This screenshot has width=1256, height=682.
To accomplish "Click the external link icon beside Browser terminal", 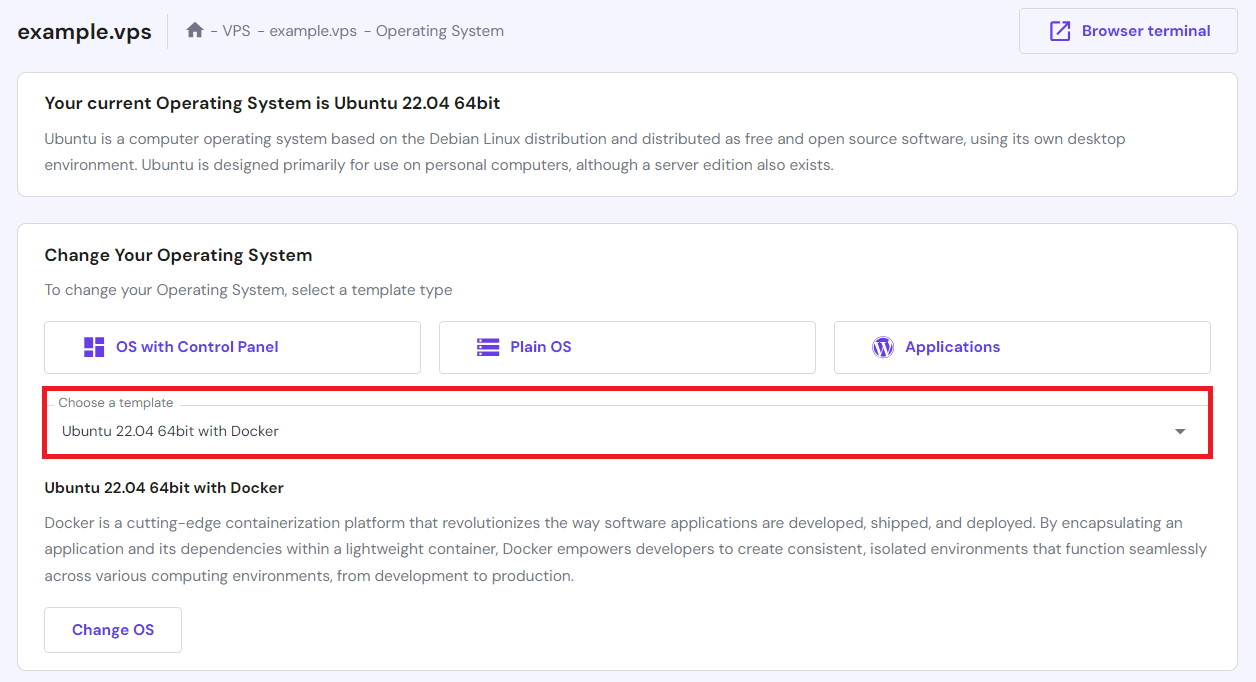I will coord(1059,31).
